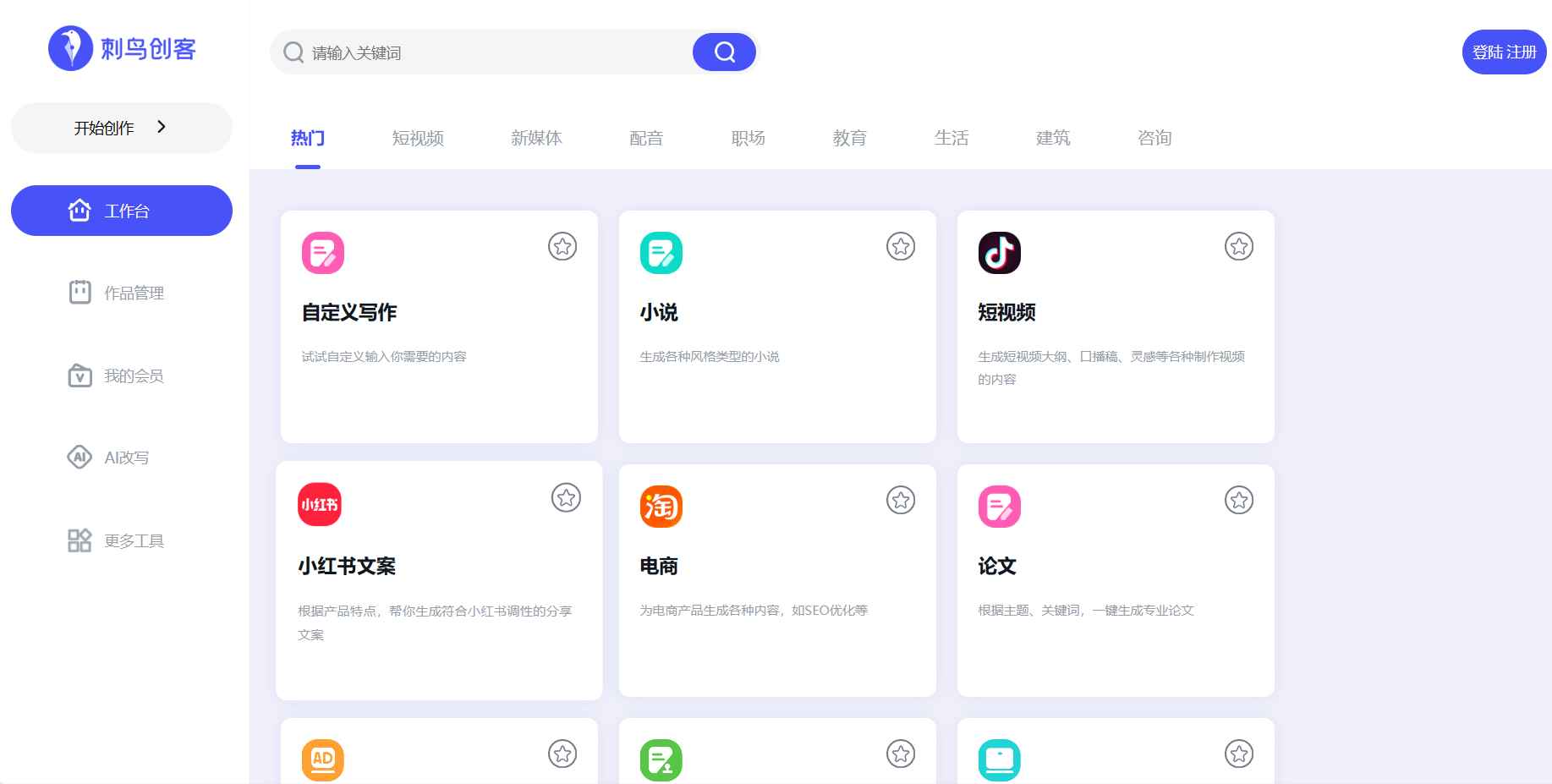
Task: Open 工作台 in the sidebar
Action: click(x=122, y=211)
